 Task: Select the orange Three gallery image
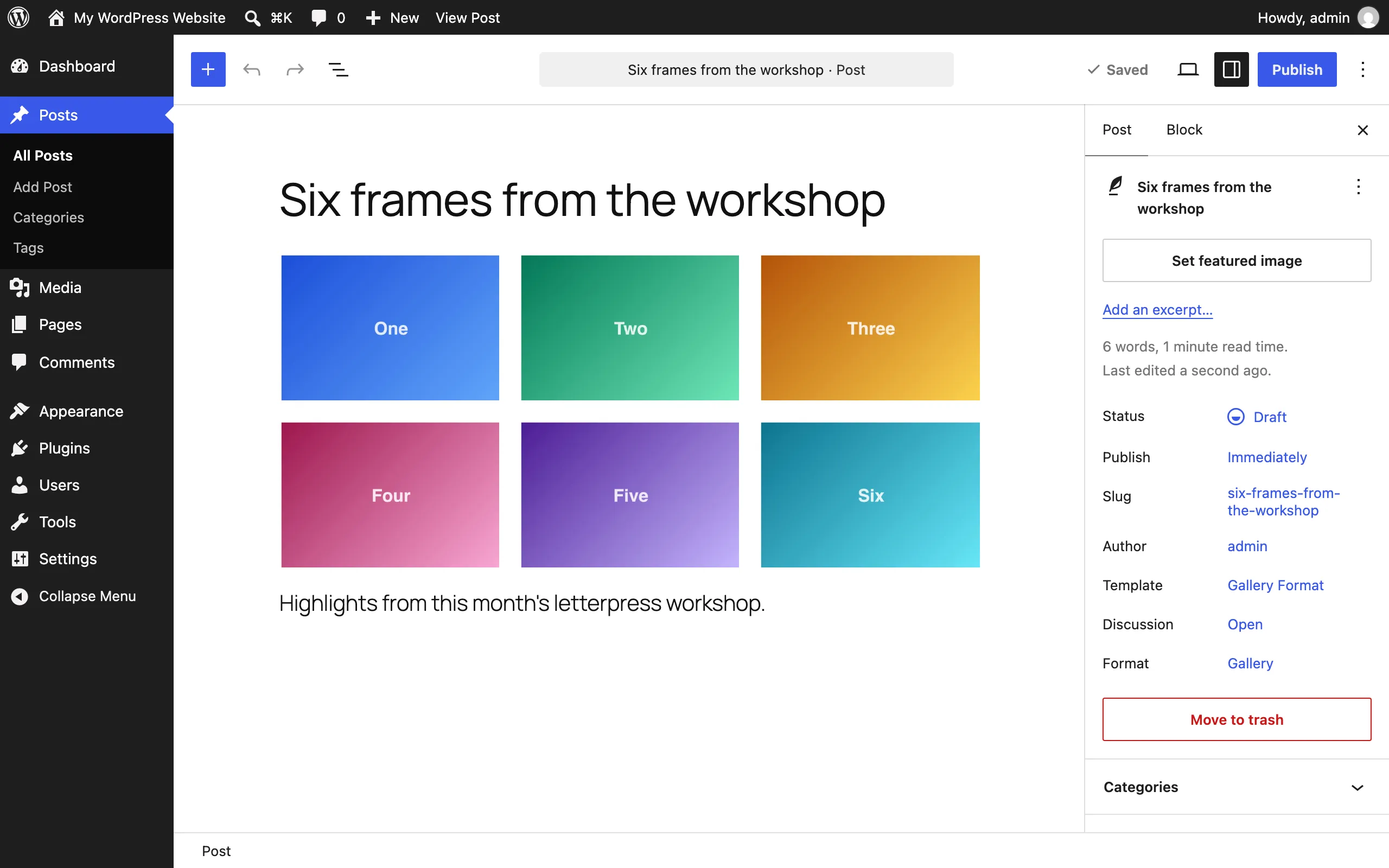870,328
